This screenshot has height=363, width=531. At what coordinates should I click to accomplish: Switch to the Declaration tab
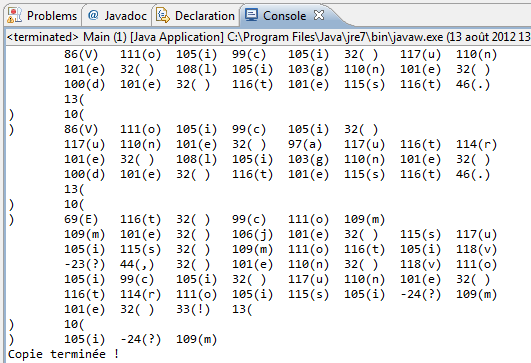pos(196,16)
